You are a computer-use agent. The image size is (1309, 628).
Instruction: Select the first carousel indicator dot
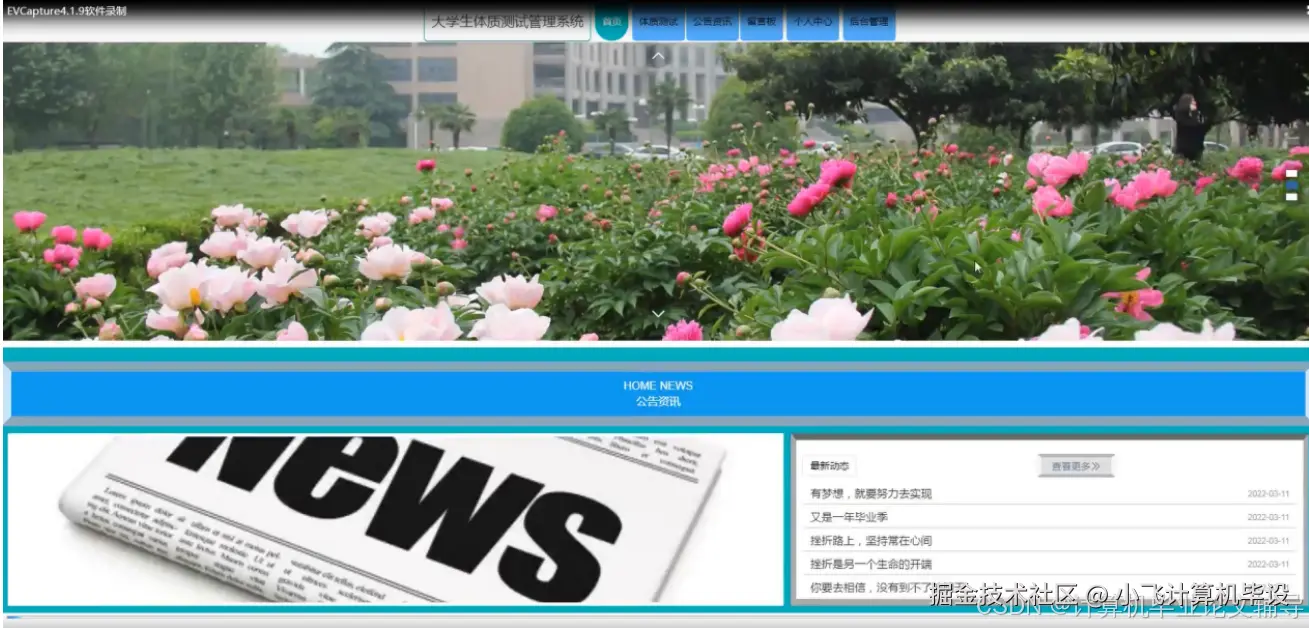1291,173
